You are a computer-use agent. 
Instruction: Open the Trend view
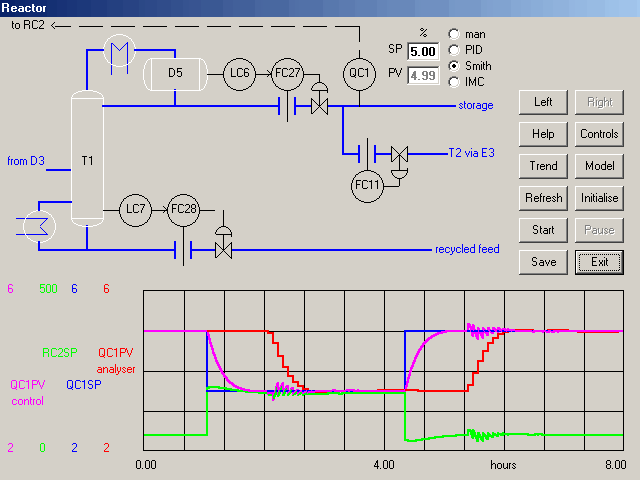tap(543, 166)
